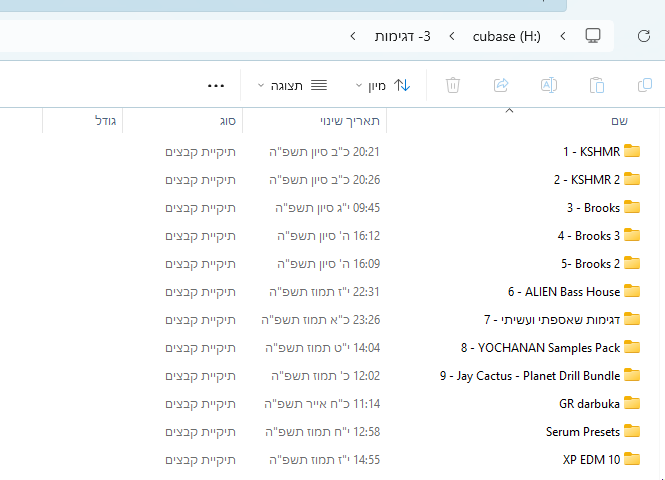Click the Refresh icon in address bar
665x480 pixels.
(x=644, y=36)
